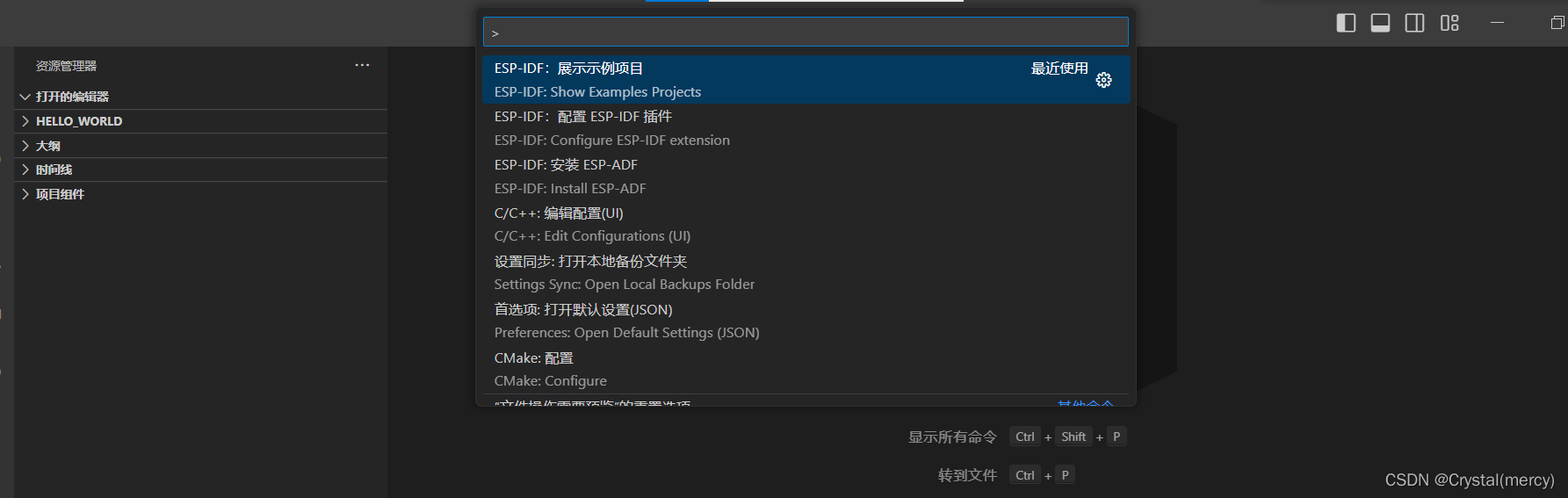Open customize layout icon
The height and width of the screenshot is (498, 1568).
tap(1449, 23)
